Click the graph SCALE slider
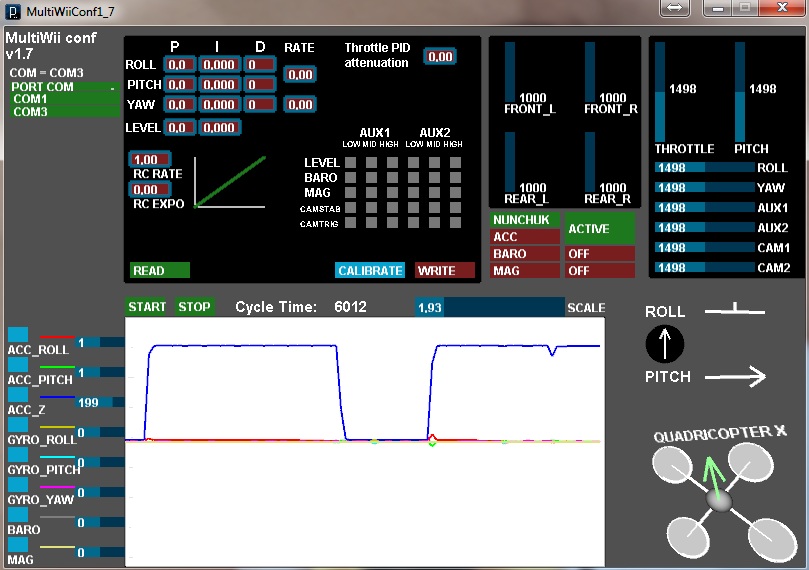Screen dimensions: 809x570 pyautogui.click(x=490, y=307)
